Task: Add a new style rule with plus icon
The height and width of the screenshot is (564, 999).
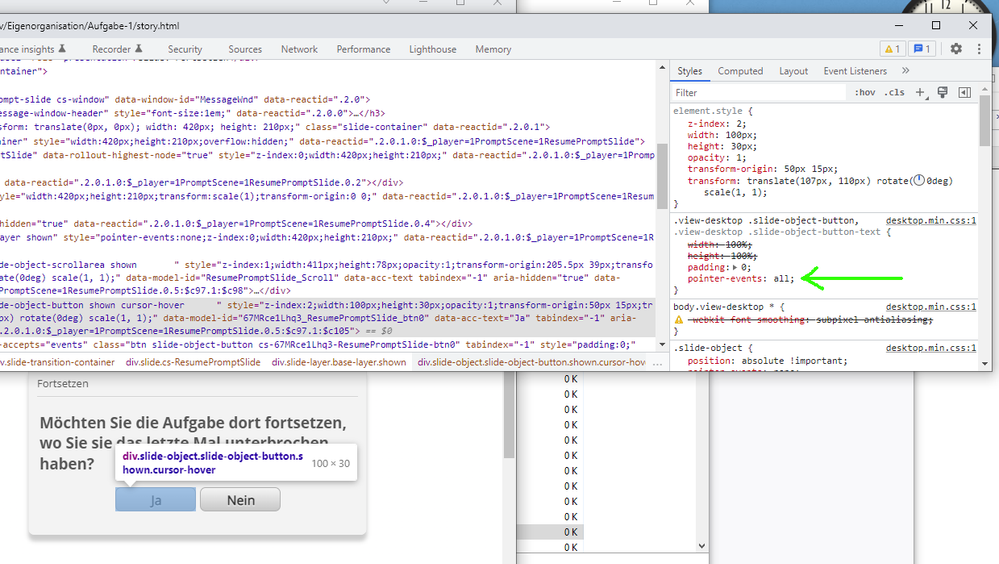Action: coord(920,92)
